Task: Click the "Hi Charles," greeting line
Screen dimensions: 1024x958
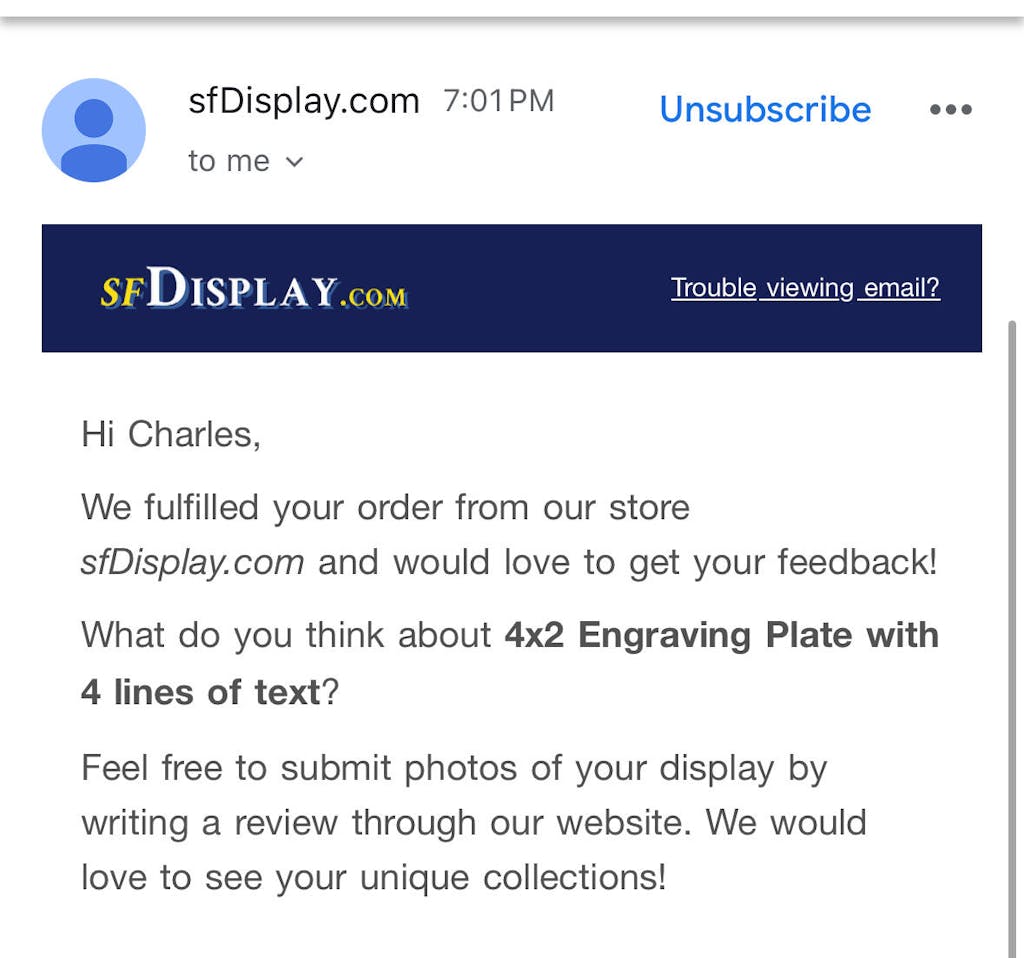Action: point(171,434)
